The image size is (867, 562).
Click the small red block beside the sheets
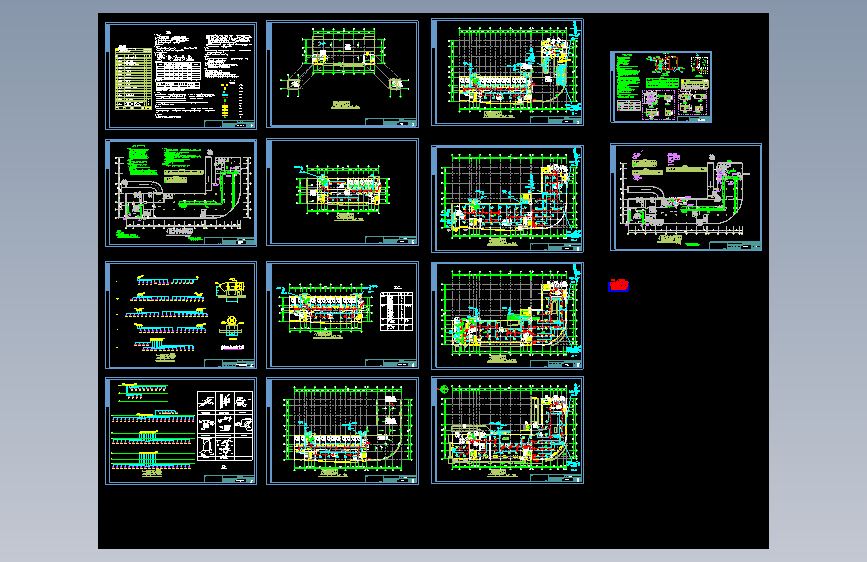(x=618, y=285)
